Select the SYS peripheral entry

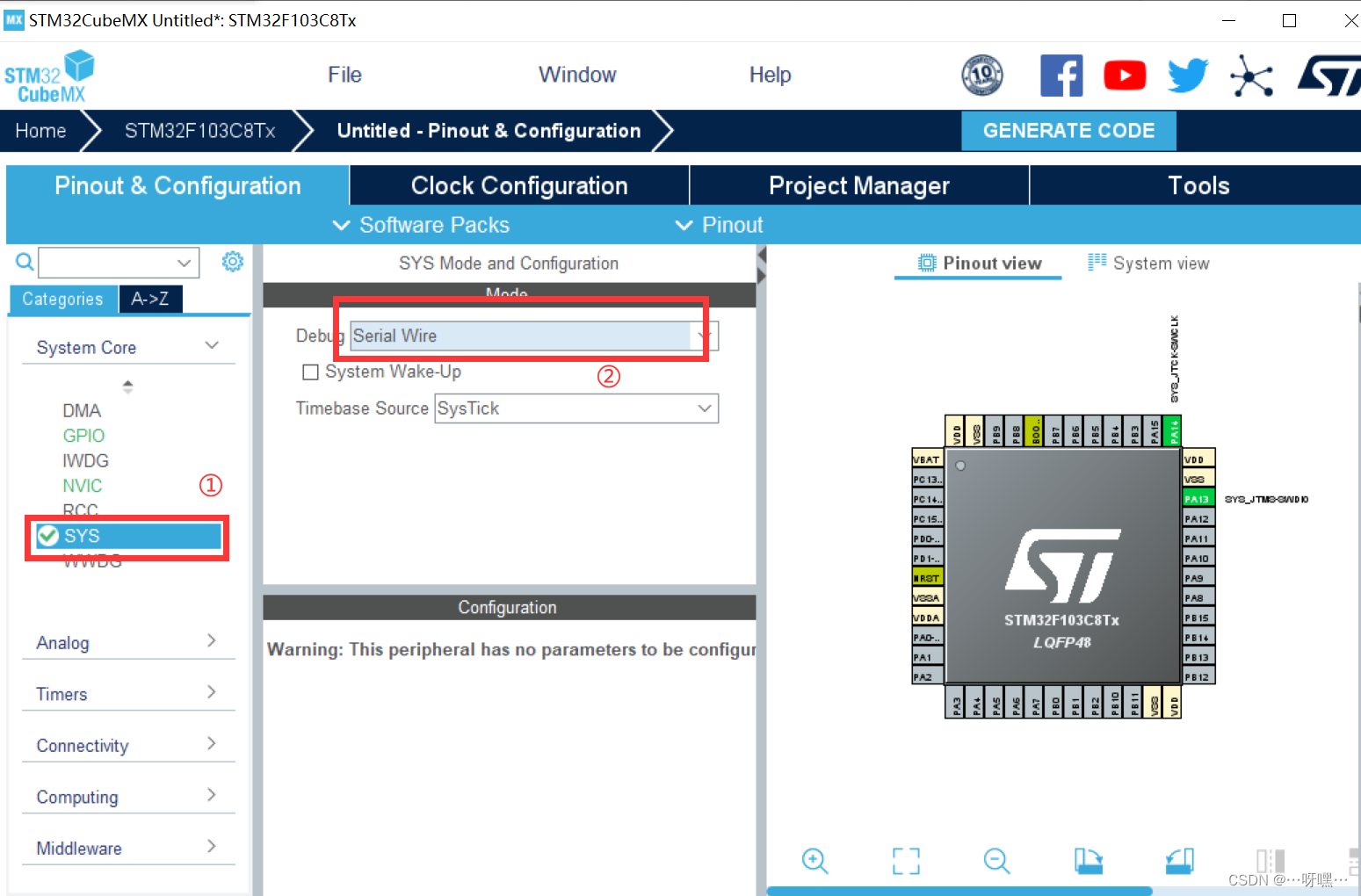click(128, 536)
